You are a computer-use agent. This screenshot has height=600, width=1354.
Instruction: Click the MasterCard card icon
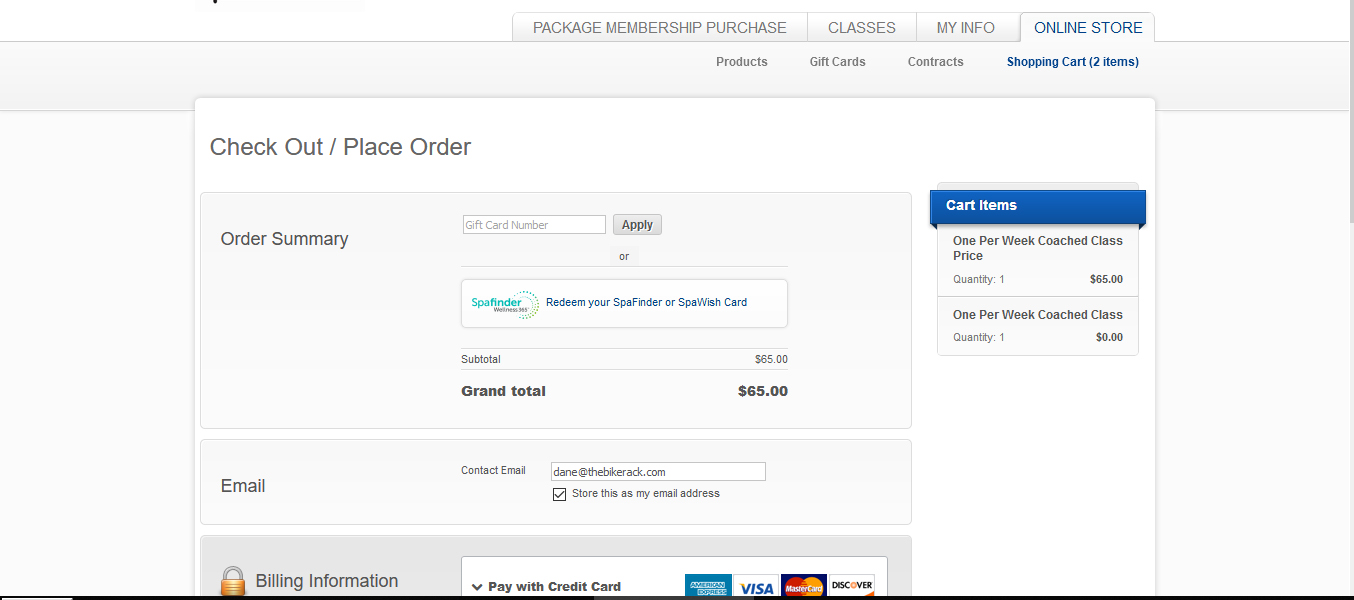point(803,586)
